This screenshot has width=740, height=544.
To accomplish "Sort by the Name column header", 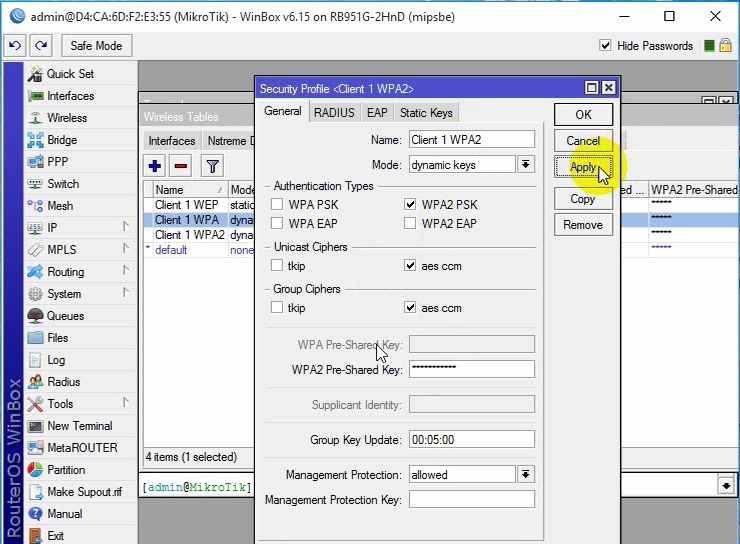I will 190,190.
